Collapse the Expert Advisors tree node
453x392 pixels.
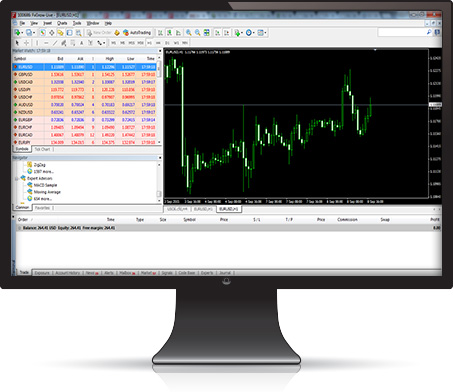coord(16,179)
